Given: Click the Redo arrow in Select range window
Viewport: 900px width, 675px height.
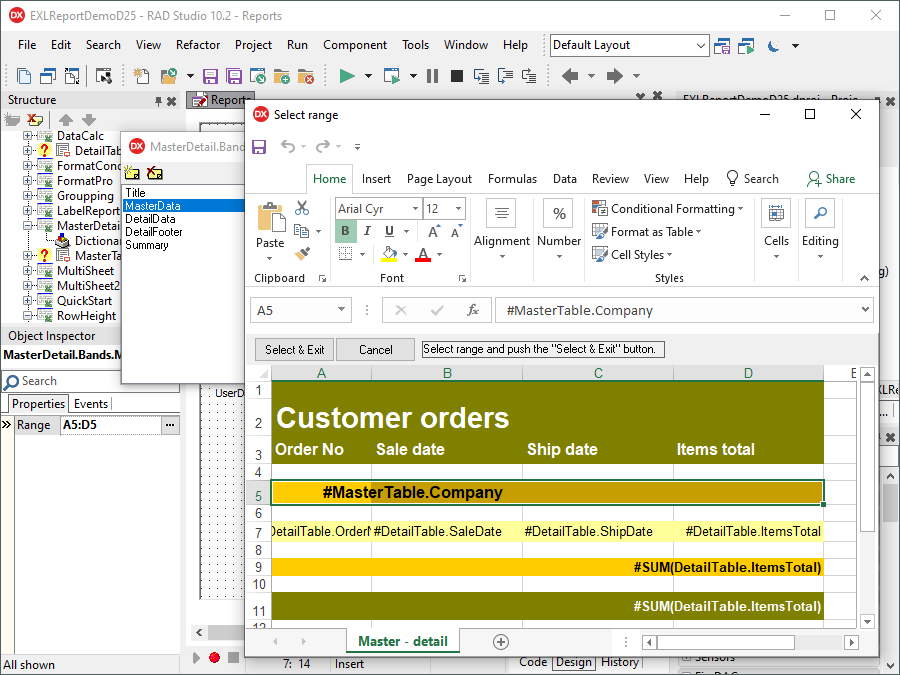Looking at the screenshot, I should coord(323,146).
